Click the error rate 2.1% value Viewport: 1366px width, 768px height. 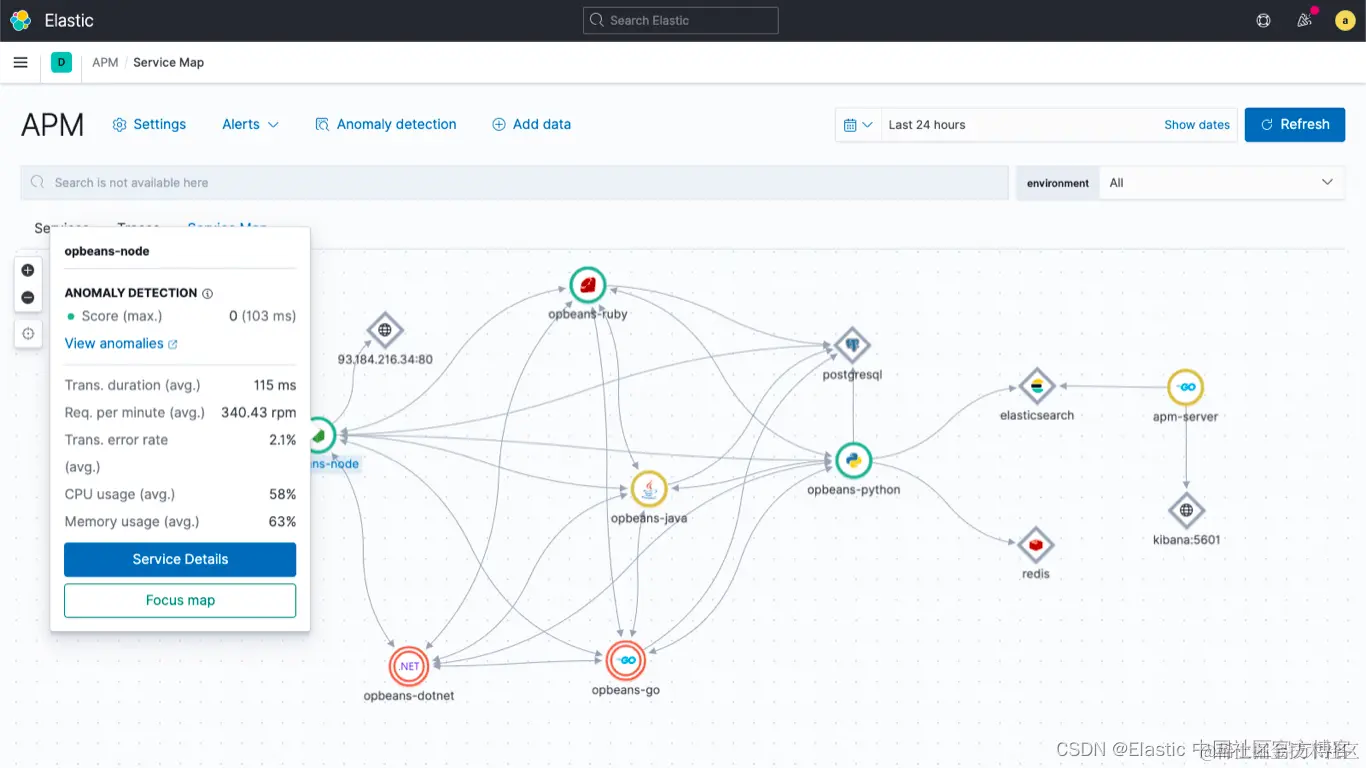(x=282, y=440)
